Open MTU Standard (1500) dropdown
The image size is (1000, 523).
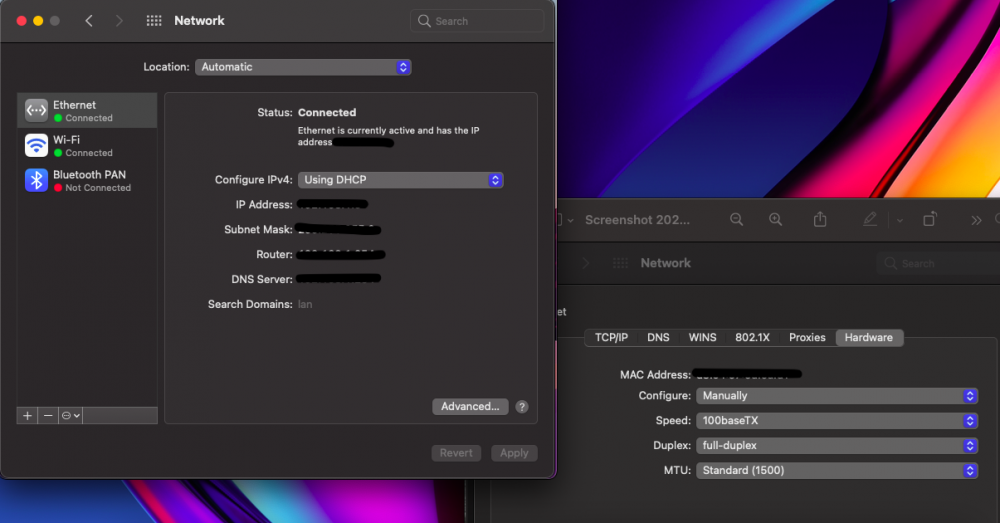point(837,470)
